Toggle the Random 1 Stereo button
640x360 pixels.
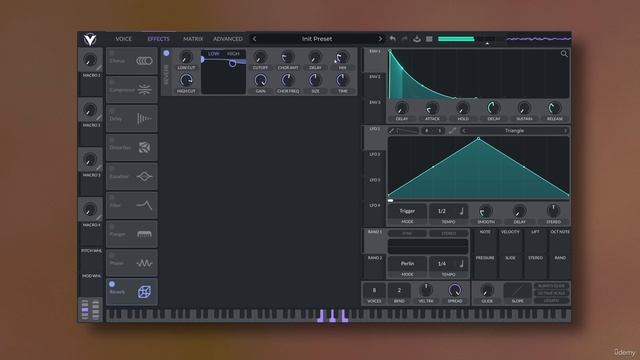(449, 233)
